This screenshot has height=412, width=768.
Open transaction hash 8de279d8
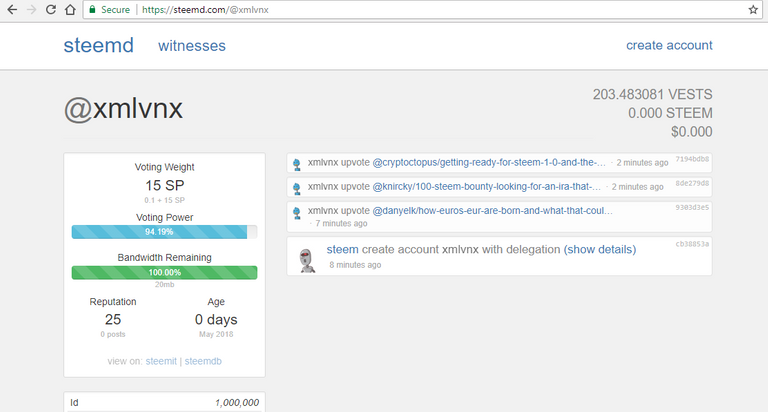692,183
